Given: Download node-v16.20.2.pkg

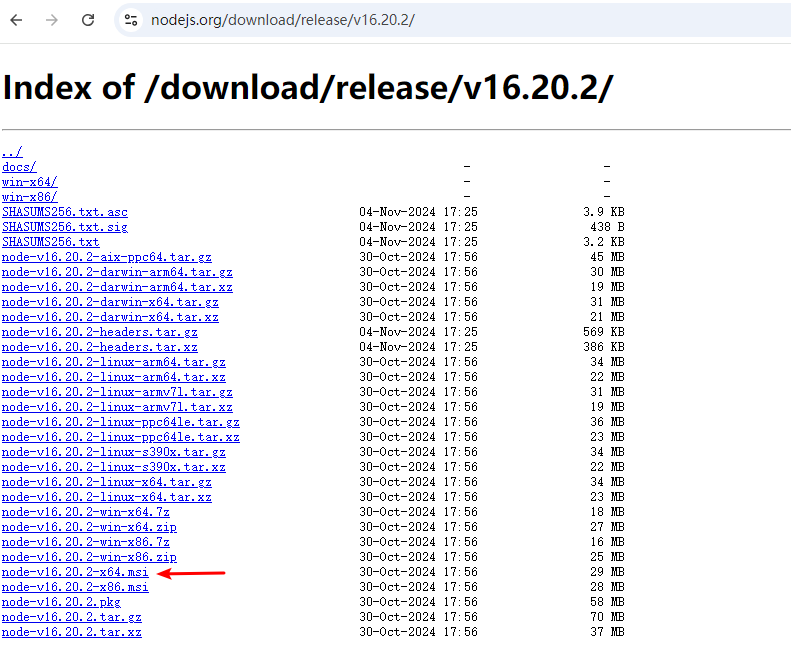Looking at the screenshot, I should (61, 602).
